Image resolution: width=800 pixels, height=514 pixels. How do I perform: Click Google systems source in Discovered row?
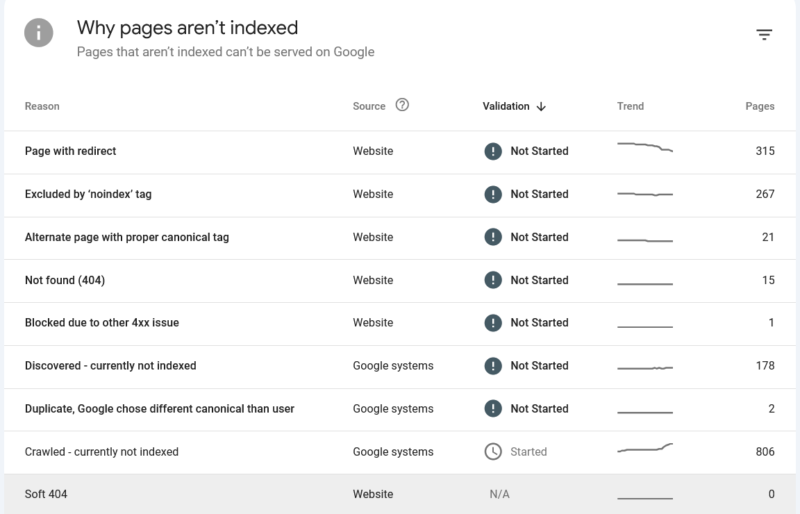(393, 366)
